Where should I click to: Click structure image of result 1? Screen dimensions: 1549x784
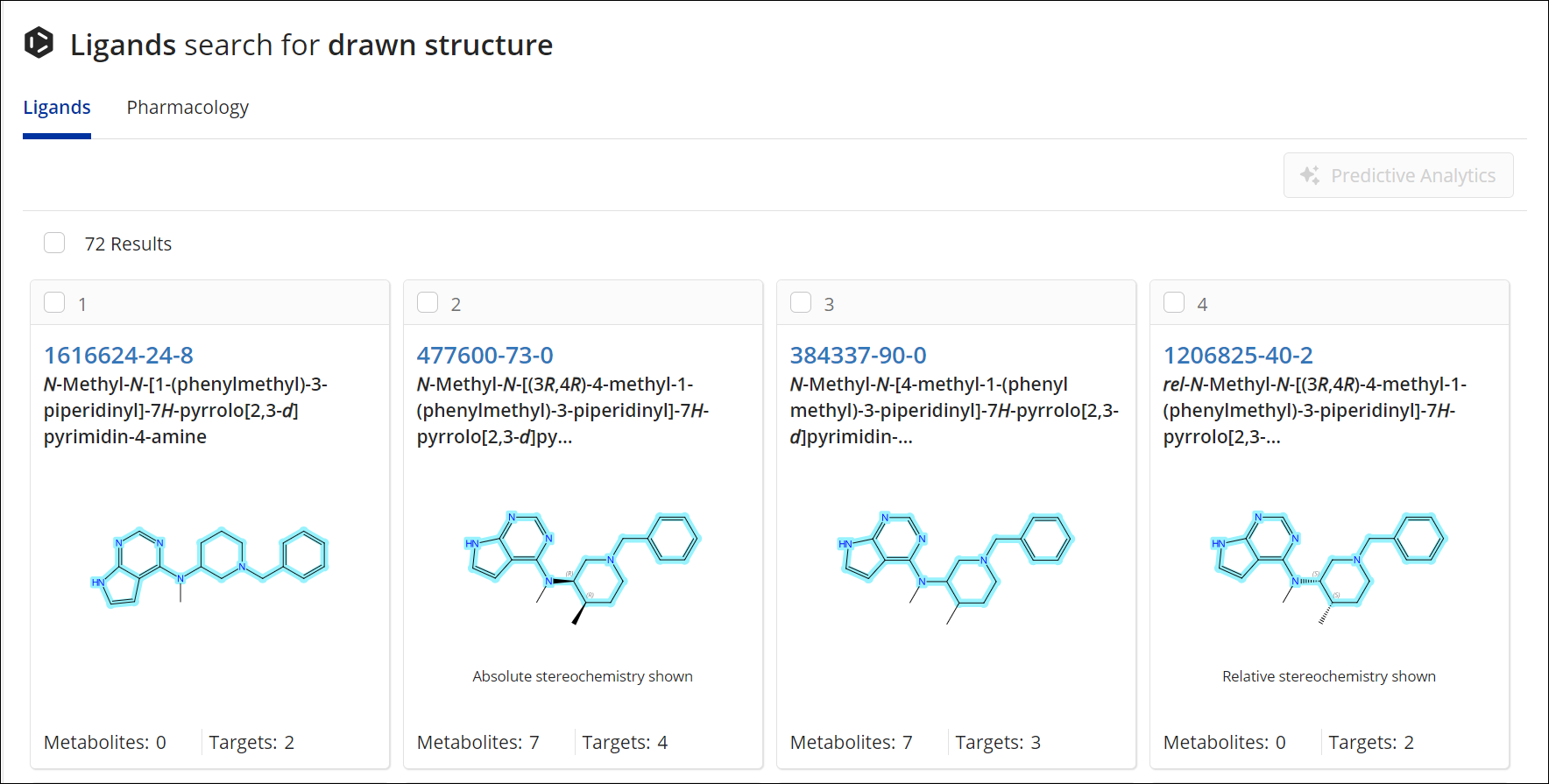tap(209, 566)
